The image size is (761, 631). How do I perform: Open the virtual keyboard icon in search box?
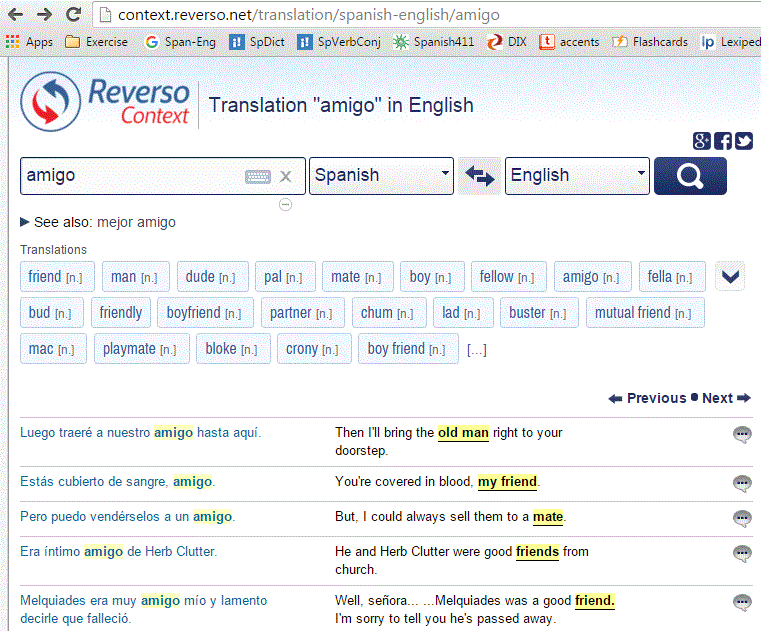click(258, 176)
